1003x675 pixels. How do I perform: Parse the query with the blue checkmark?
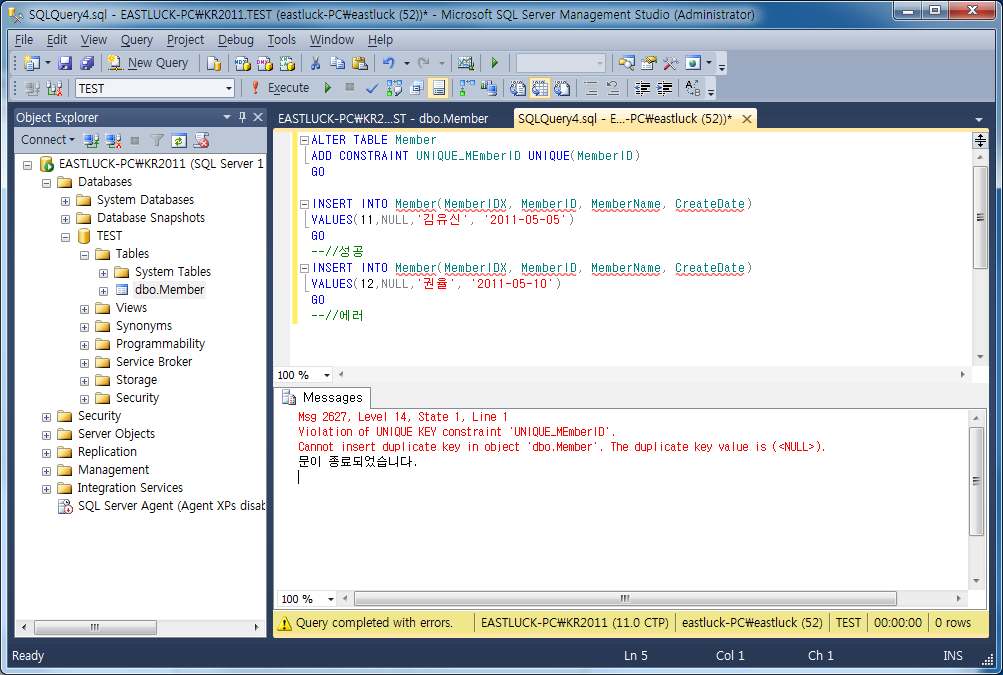(372, 88)
